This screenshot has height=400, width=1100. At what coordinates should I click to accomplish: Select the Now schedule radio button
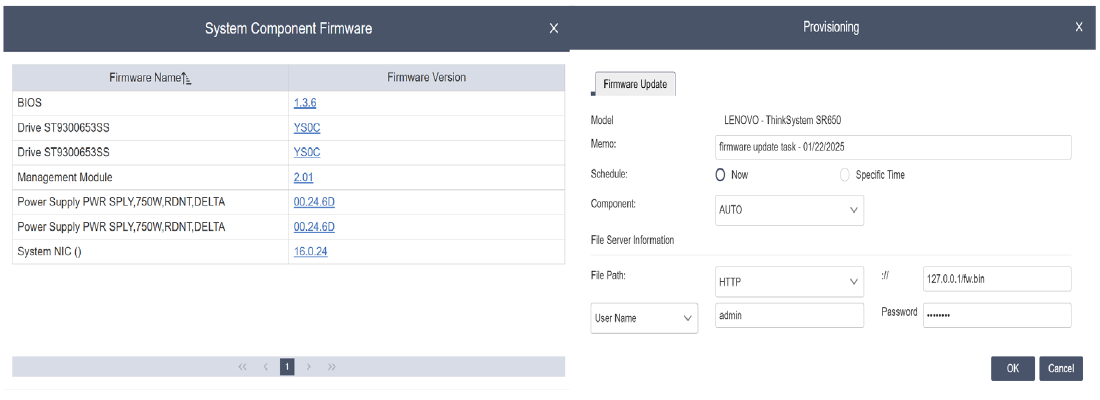click(720, 175)
